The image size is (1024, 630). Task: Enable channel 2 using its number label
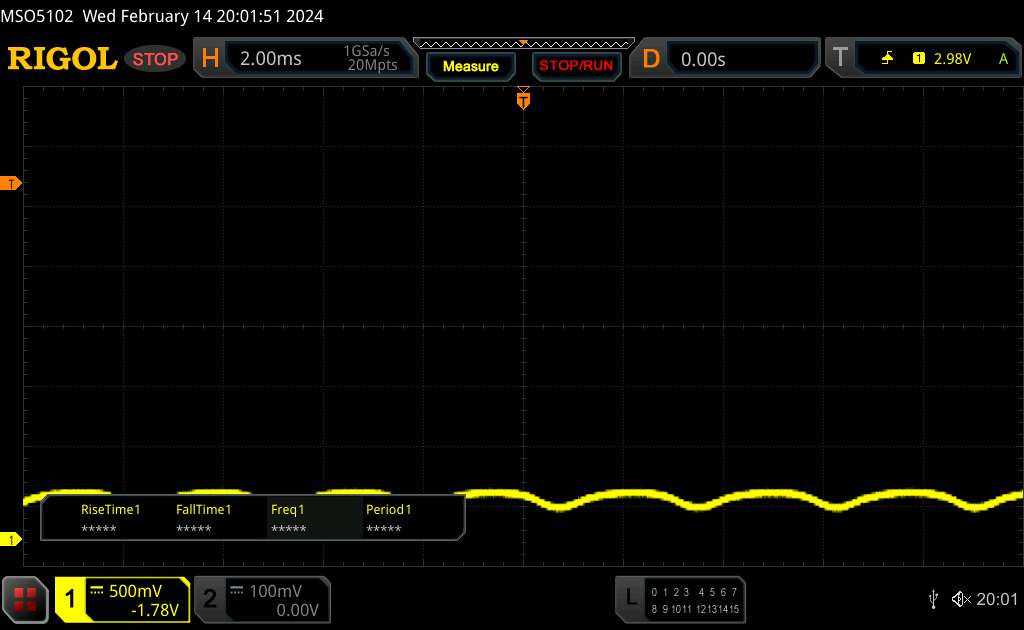point(210,599)
